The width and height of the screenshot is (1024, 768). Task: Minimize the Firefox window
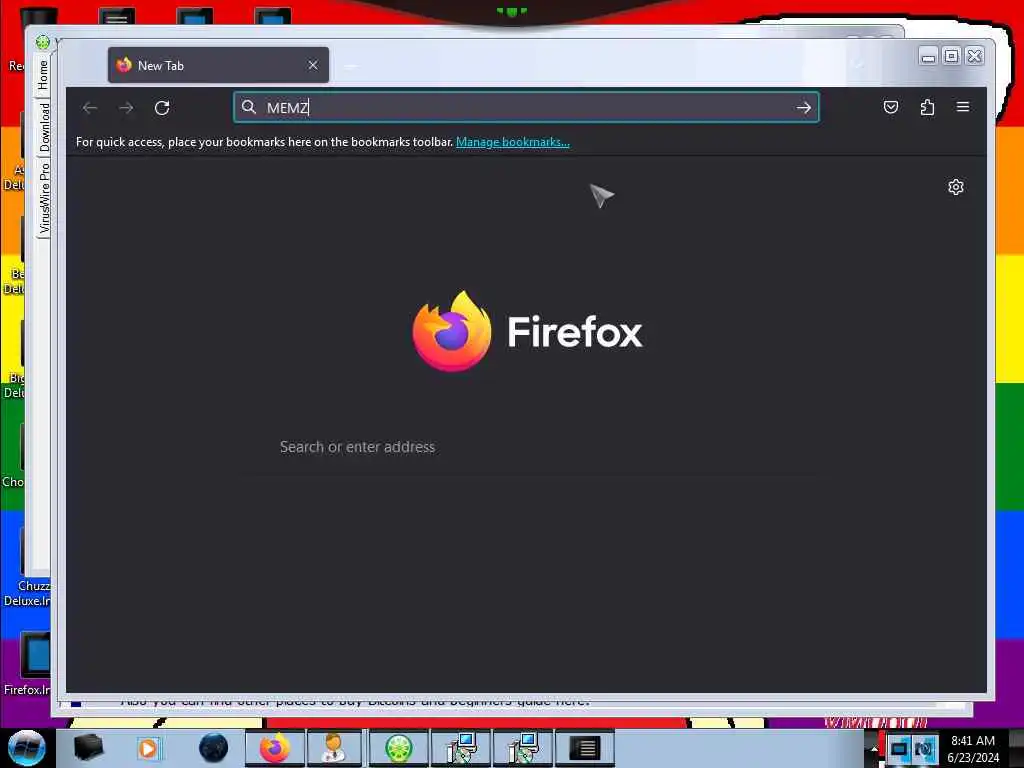(x=928, y=56)
